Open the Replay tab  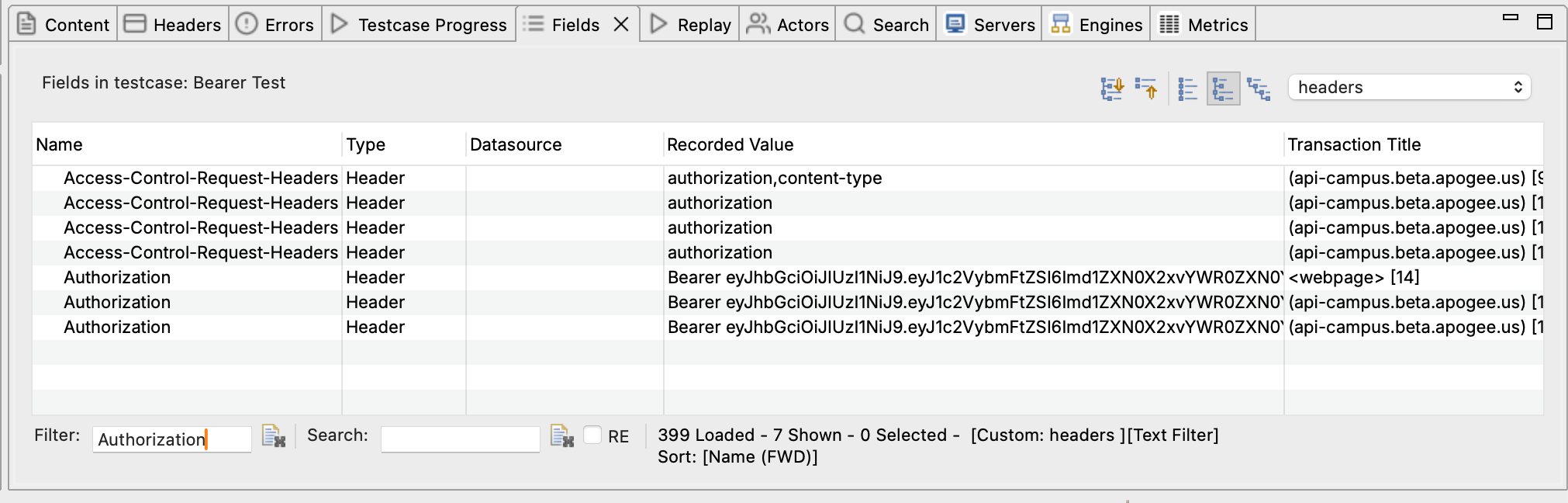[690, 25]
